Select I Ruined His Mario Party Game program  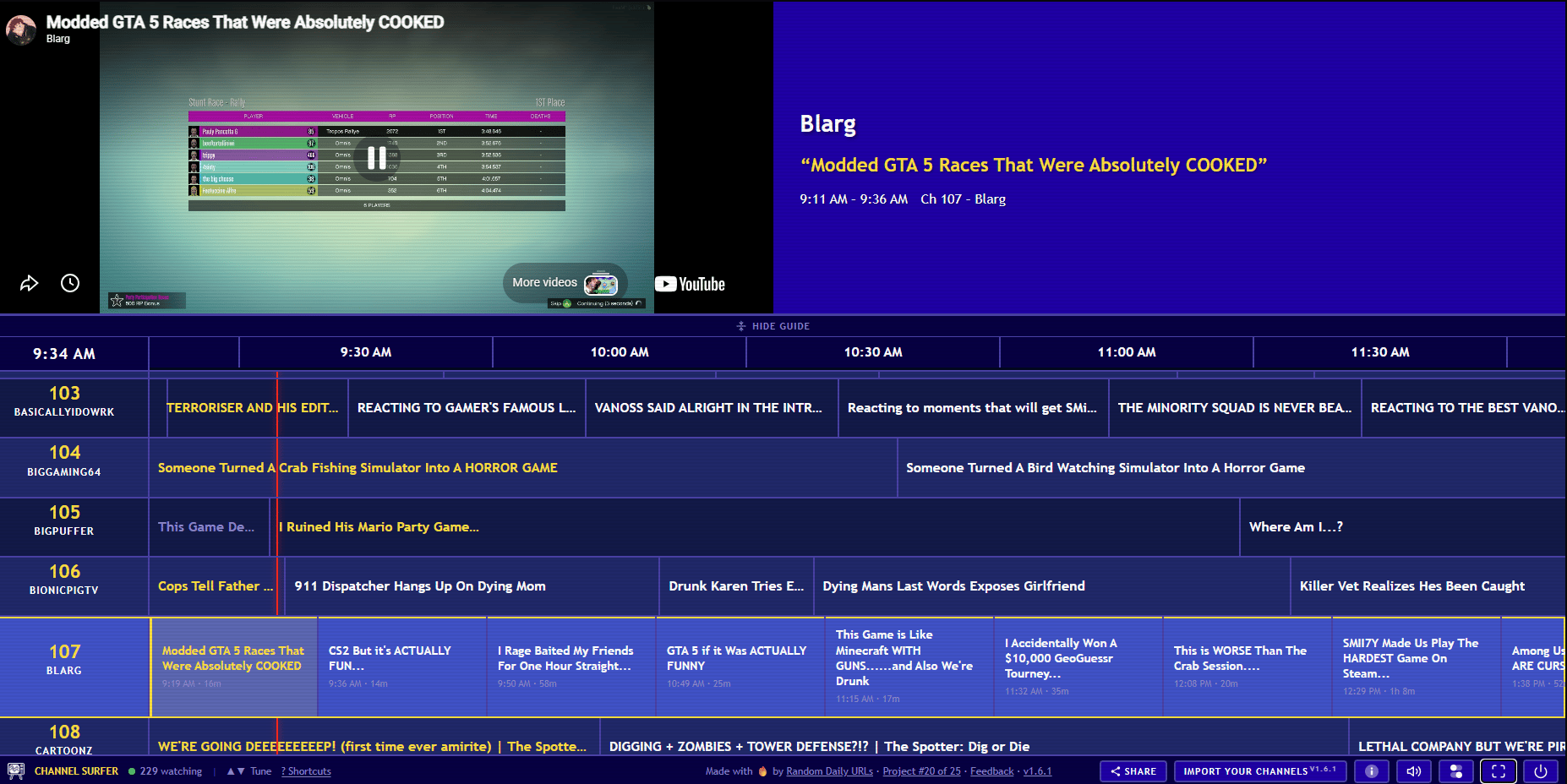[755, 526]
